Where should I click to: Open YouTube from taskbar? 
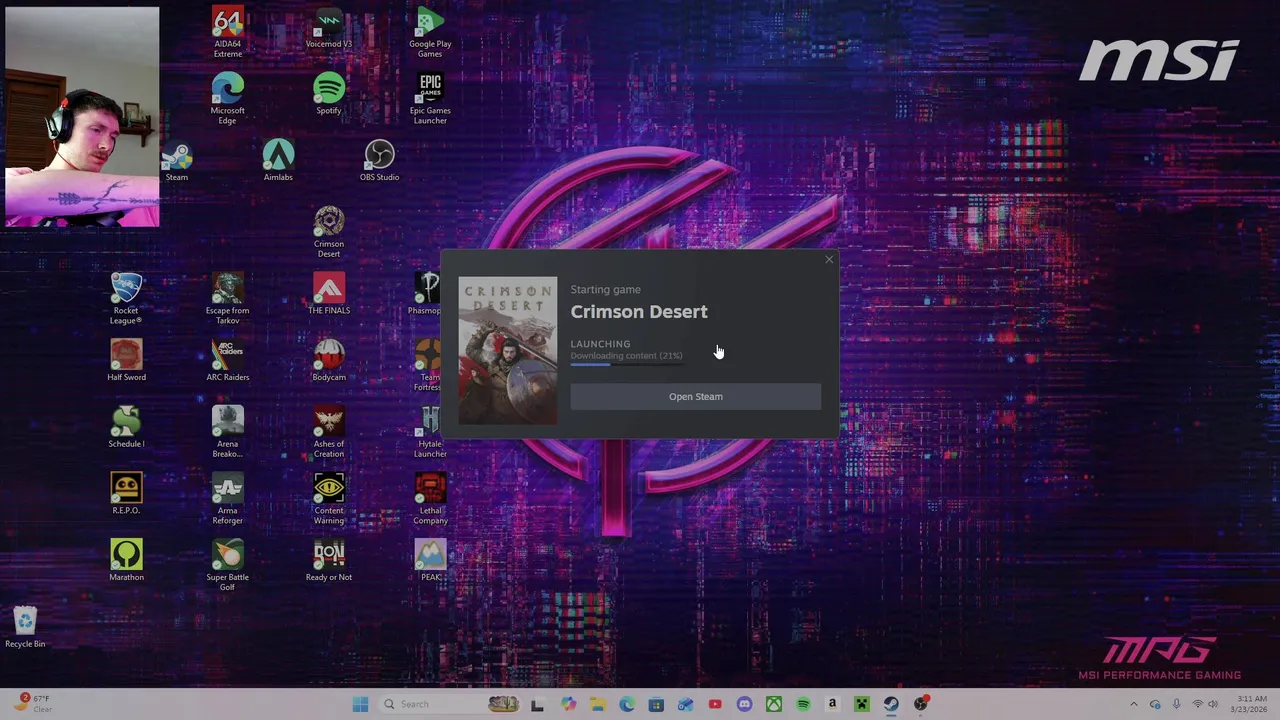click(714, 704)
